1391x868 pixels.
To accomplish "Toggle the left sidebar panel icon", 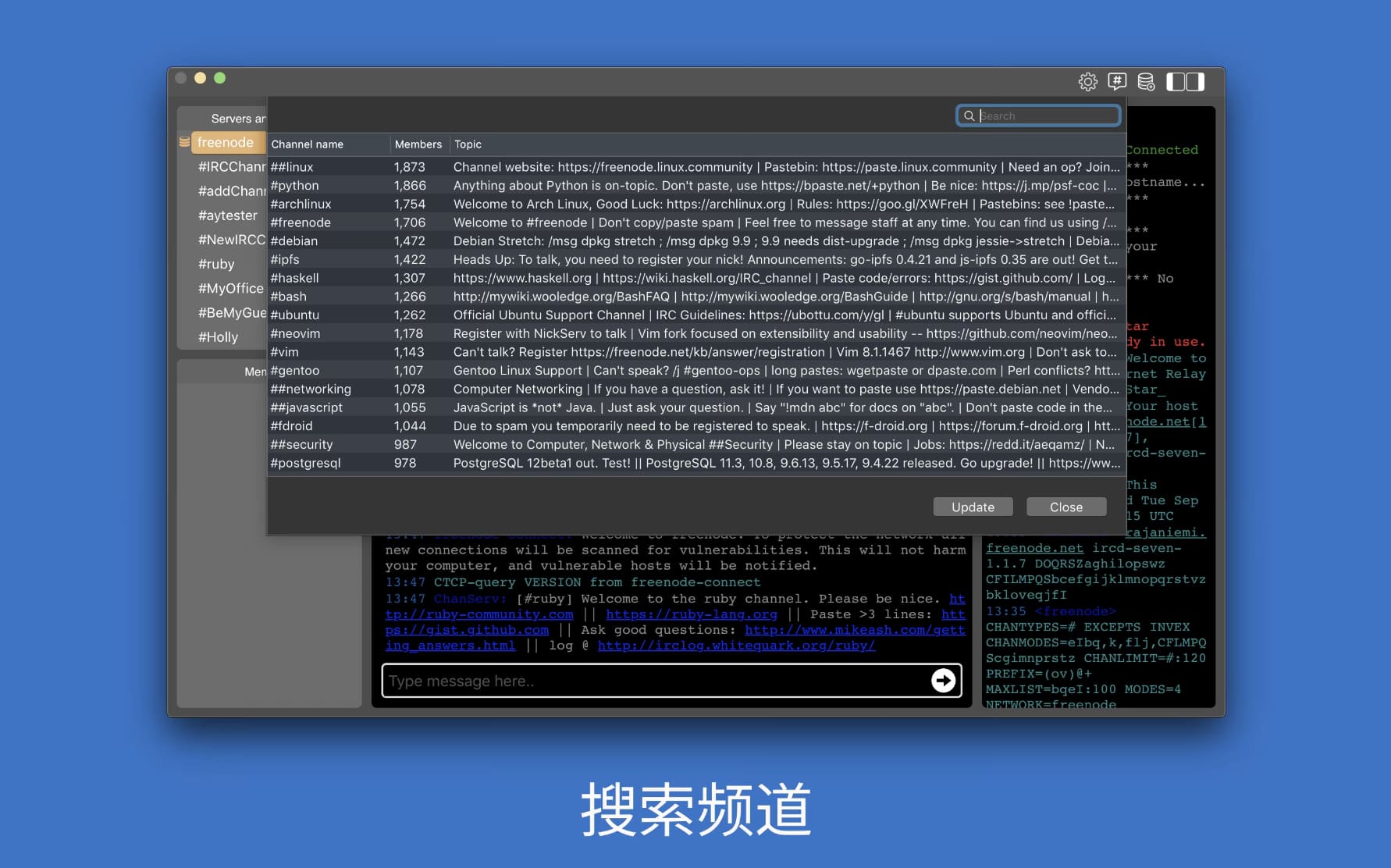I will point(1176,82).
